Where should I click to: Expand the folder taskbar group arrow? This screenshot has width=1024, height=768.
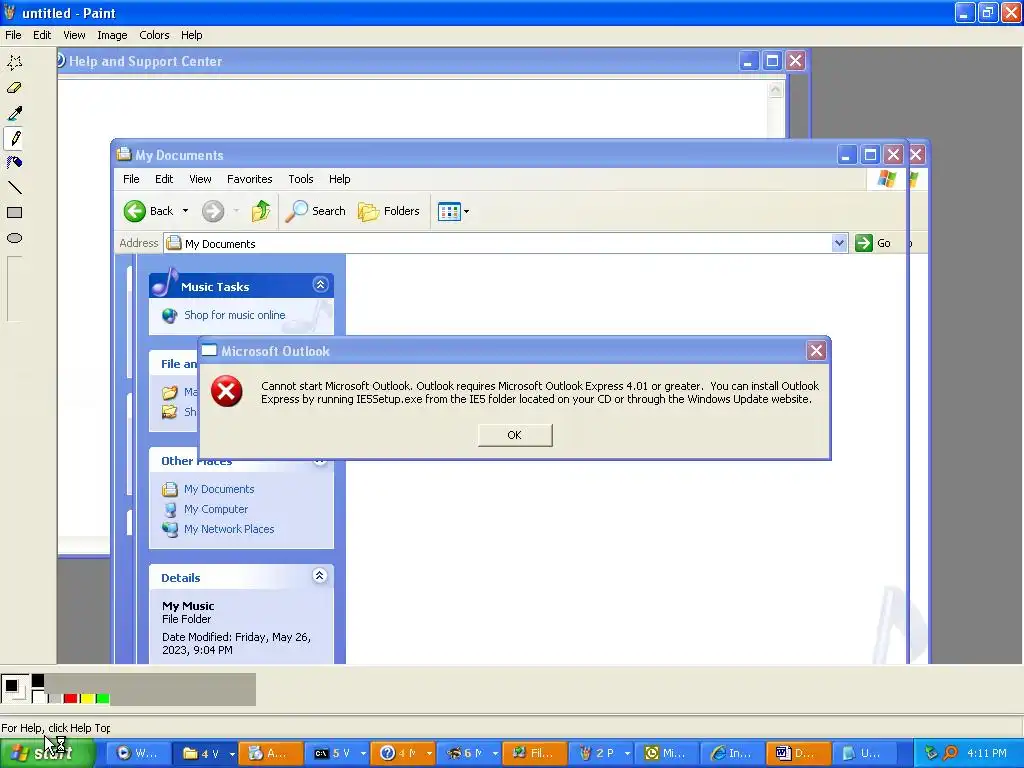pos(232,753)
